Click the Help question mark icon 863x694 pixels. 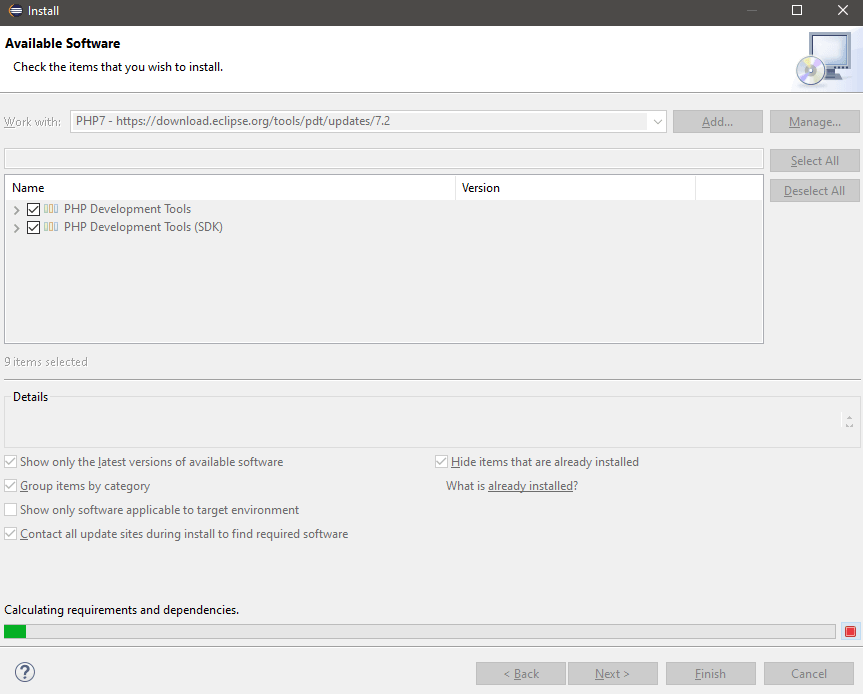[x=24, y=672]
